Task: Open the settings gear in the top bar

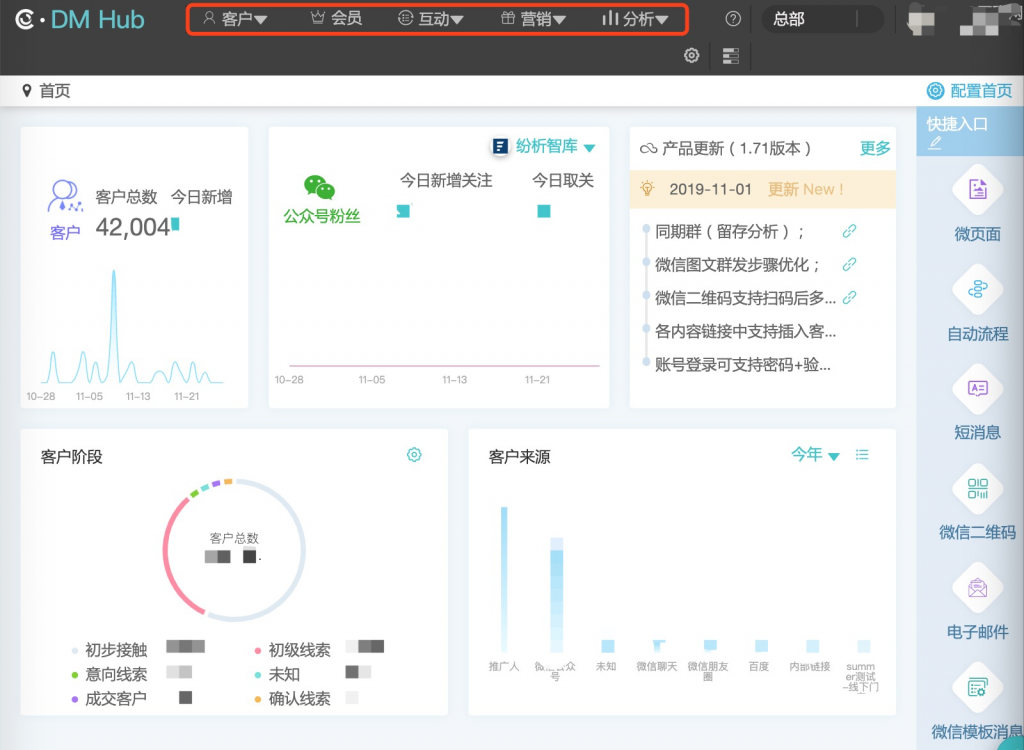Action: [691, 56]
